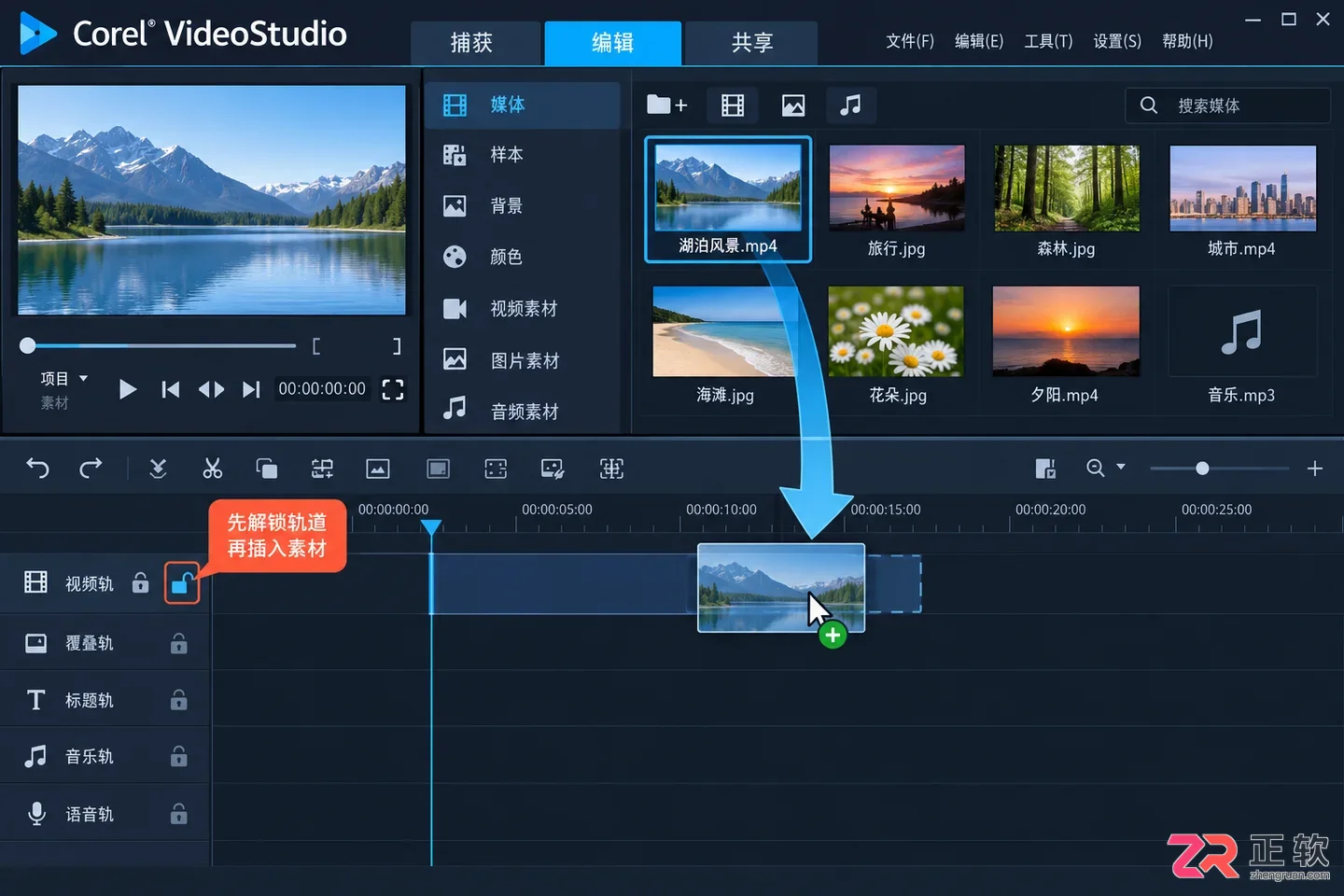Viewport: 1344px width, 896px height.
Task: Toggle the highlighted video track lock
Action: coord(182,583)
